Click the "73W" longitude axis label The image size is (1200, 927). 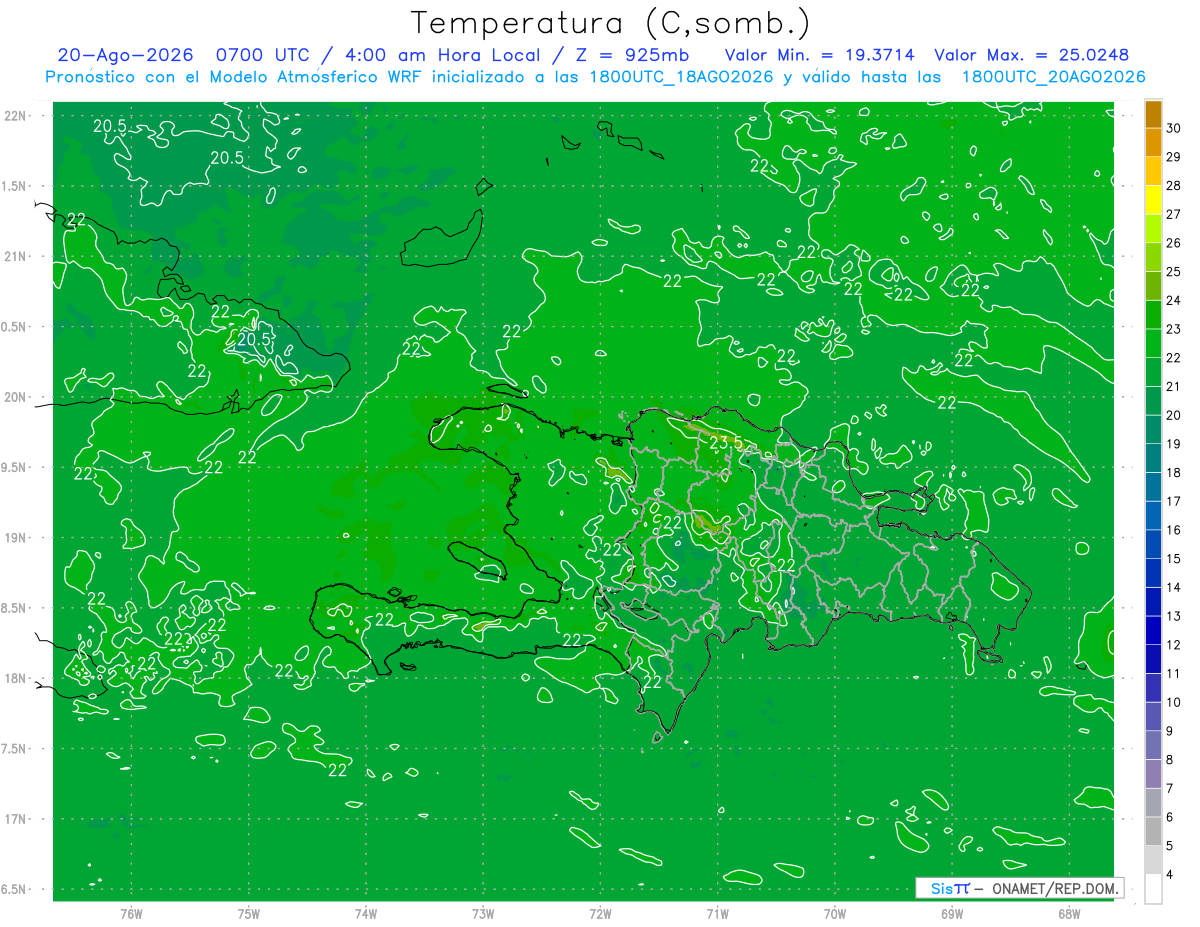pos(483,914)
